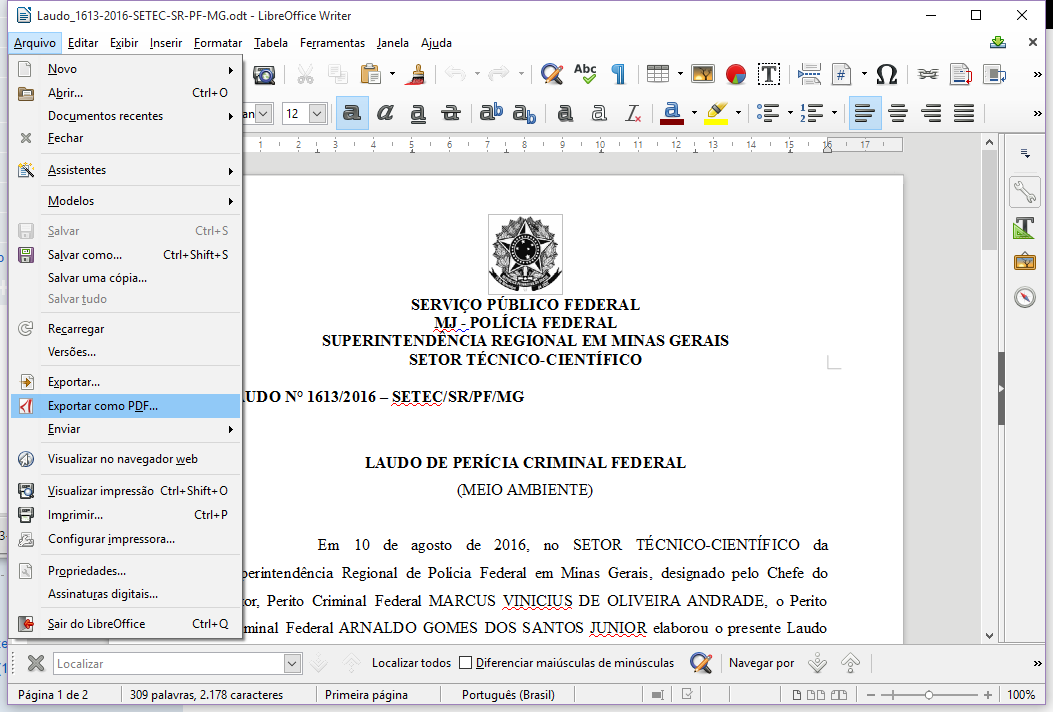Open the Editar menu
This screenshot has height=712, width=1053.
83,43
